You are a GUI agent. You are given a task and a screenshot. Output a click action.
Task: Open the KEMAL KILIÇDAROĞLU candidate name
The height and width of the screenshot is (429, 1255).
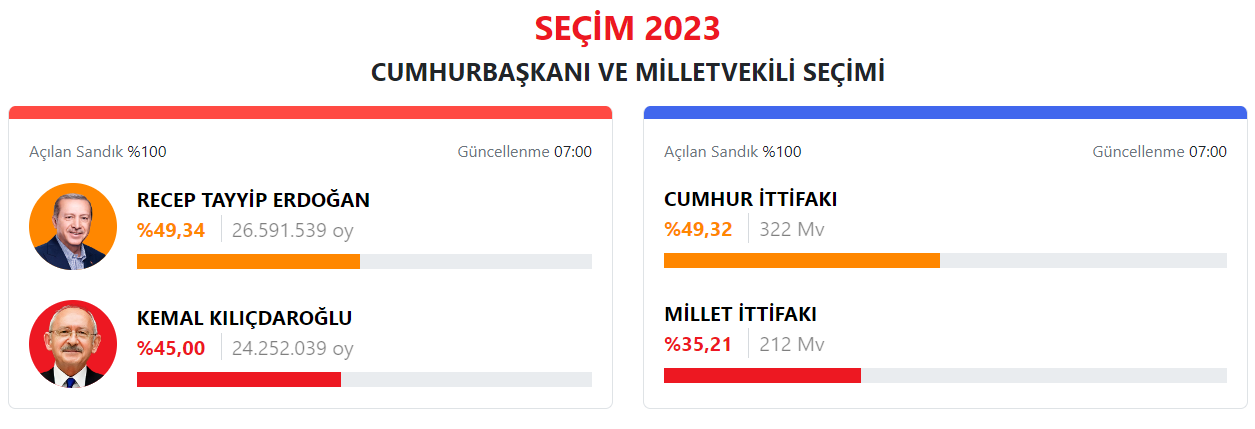tap(244, 318)
